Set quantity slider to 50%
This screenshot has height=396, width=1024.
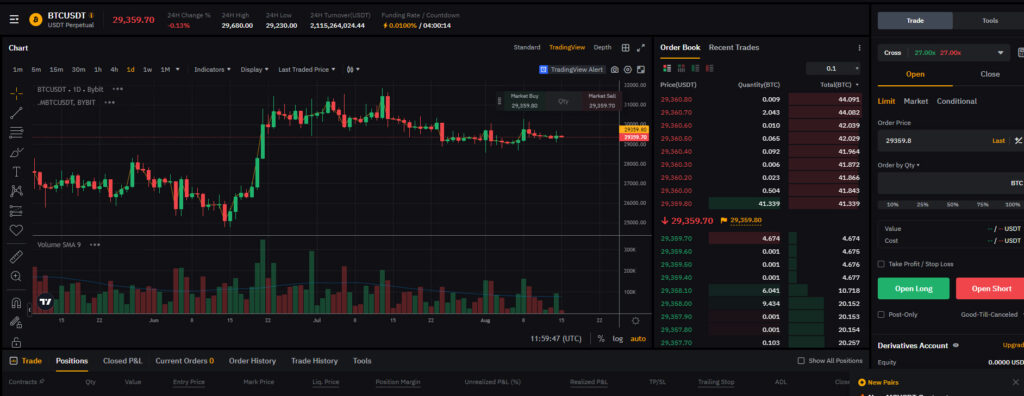coord(952,205)
